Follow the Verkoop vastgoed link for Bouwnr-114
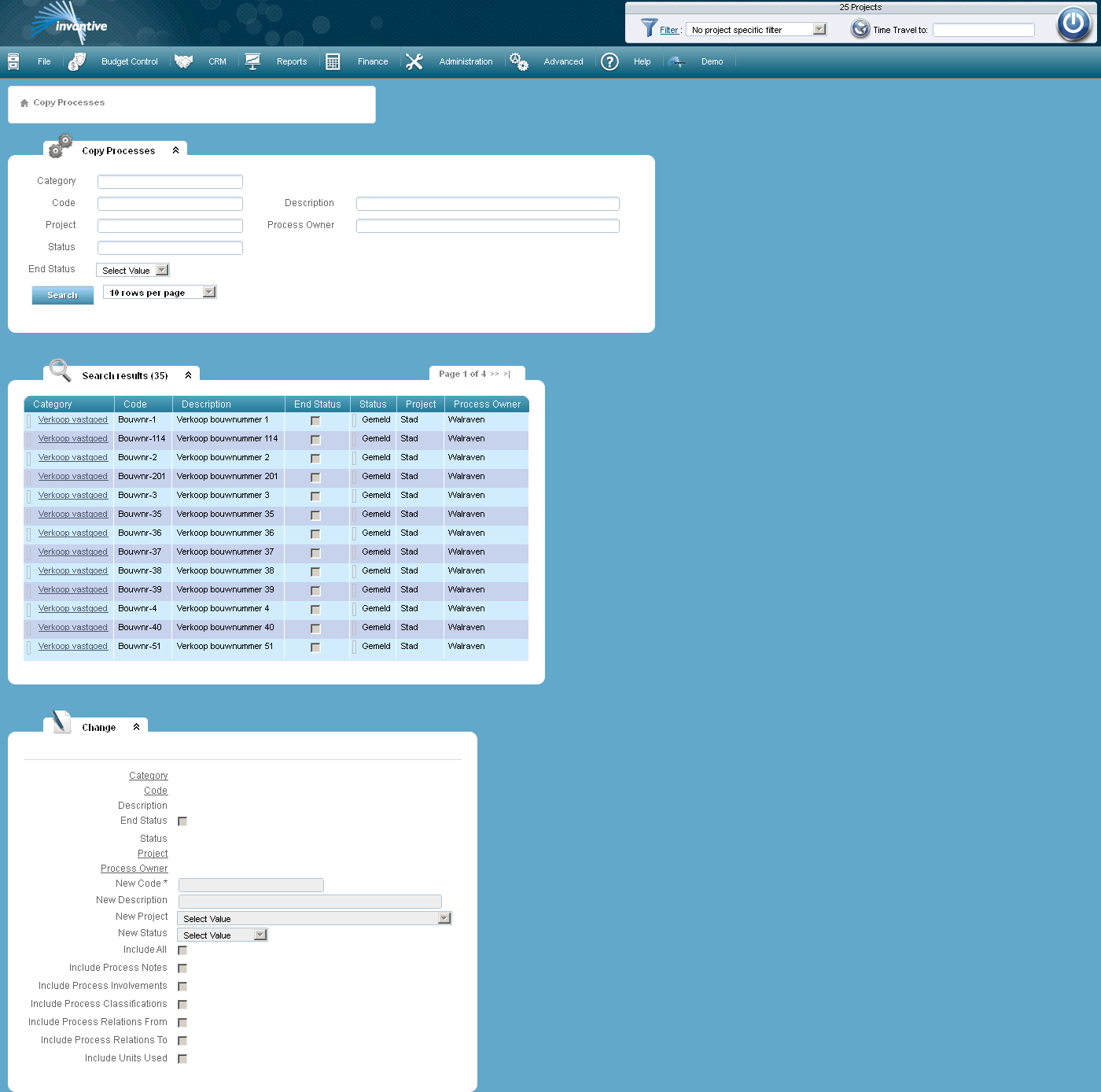The image size is (1101, 1092). [73, 438]
